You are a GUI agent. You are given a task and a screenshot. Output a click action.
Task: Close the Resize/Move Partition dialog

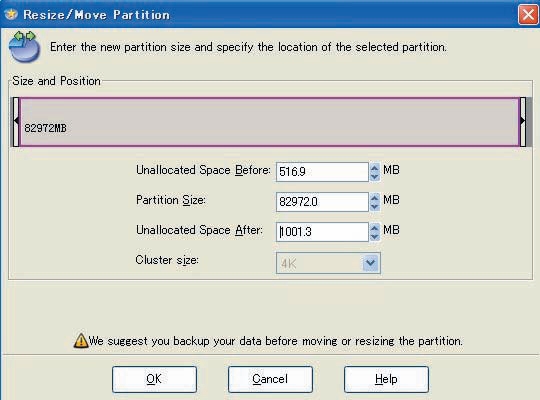[x=528, y=15]
